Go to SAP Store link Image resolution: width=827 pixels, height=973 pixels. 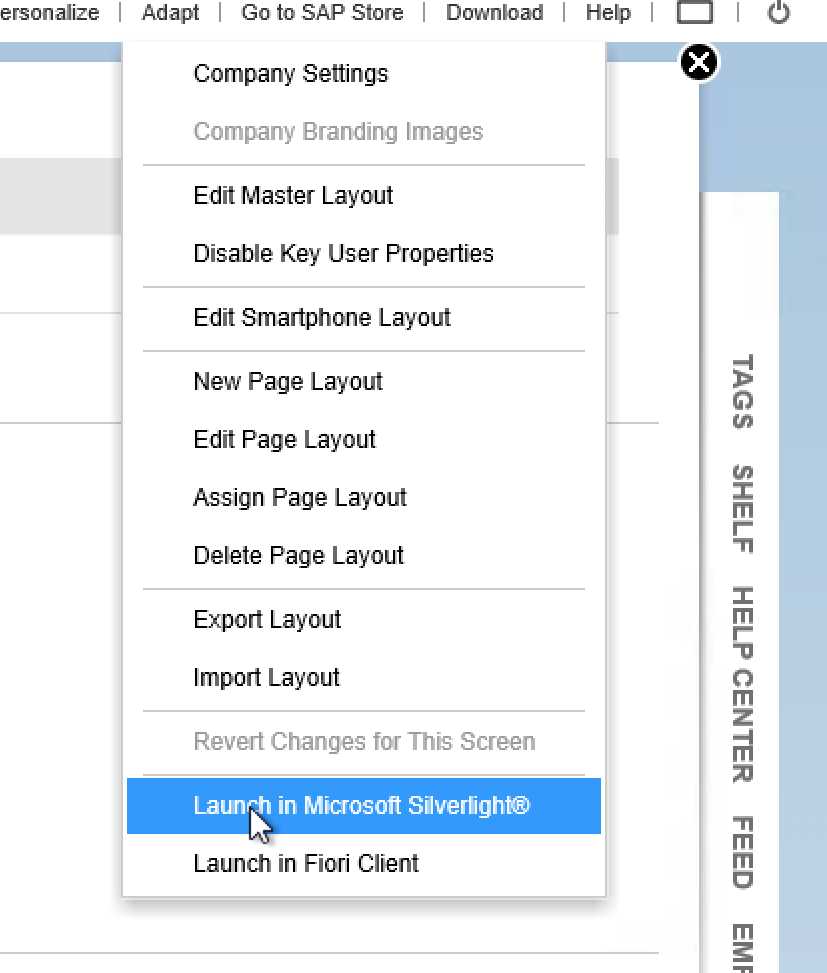click(x=322, y=13)
